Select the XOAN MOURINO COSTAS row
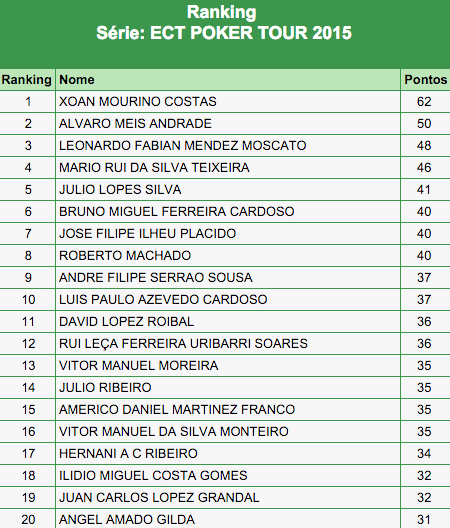The height and width of the screenshot is (528, 450). pyautogui.click(x=225, y=102)
